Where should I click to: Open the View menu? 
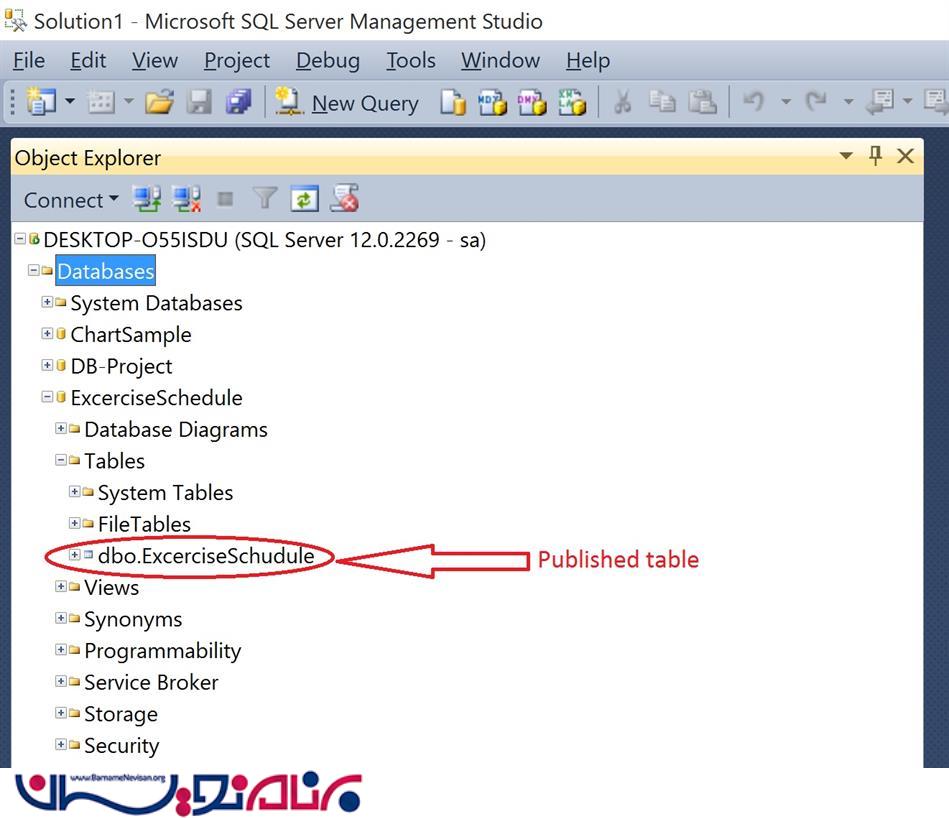[155, 61]
